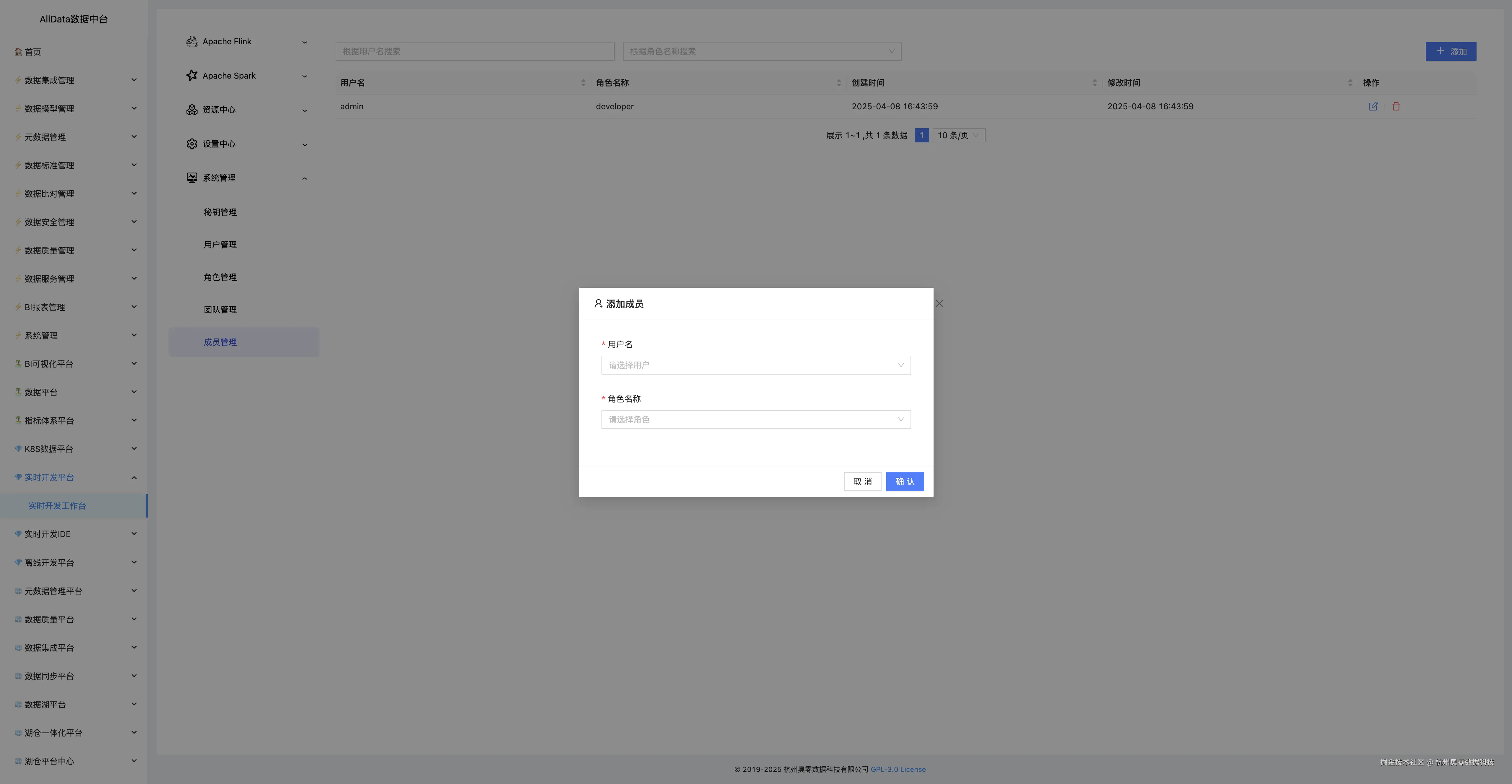Sort the table by 用户名 column
Image resolution: width=1512 pixels, height=784 pixels.
[583, 83]
